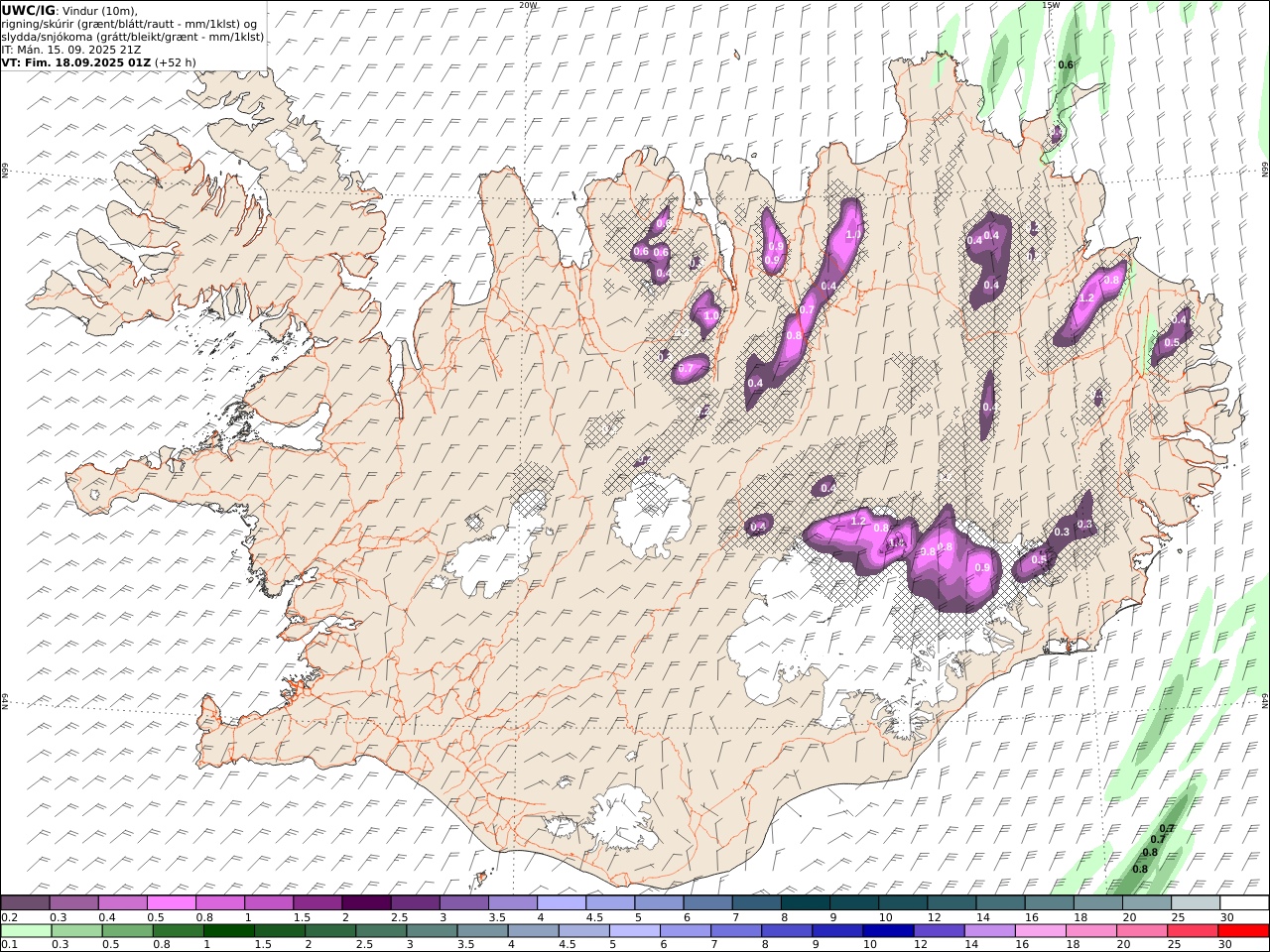The width and height of the screenshot is (1270, 952).
Task: Select the bright pink 0.5 snow legend swatch
Action: coord(171,903)
